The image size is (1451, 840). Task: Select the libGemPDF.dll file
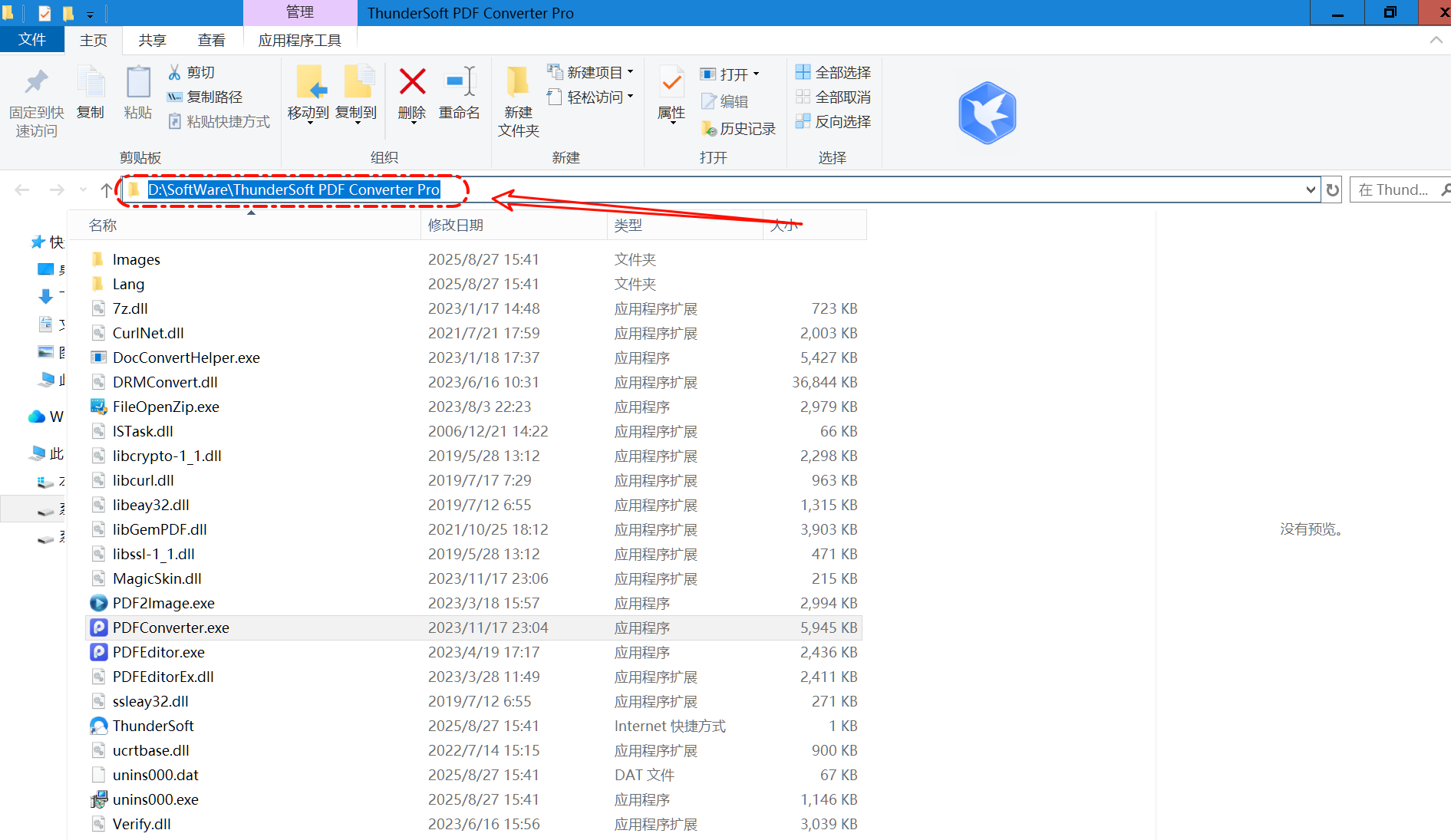(473, 529)
